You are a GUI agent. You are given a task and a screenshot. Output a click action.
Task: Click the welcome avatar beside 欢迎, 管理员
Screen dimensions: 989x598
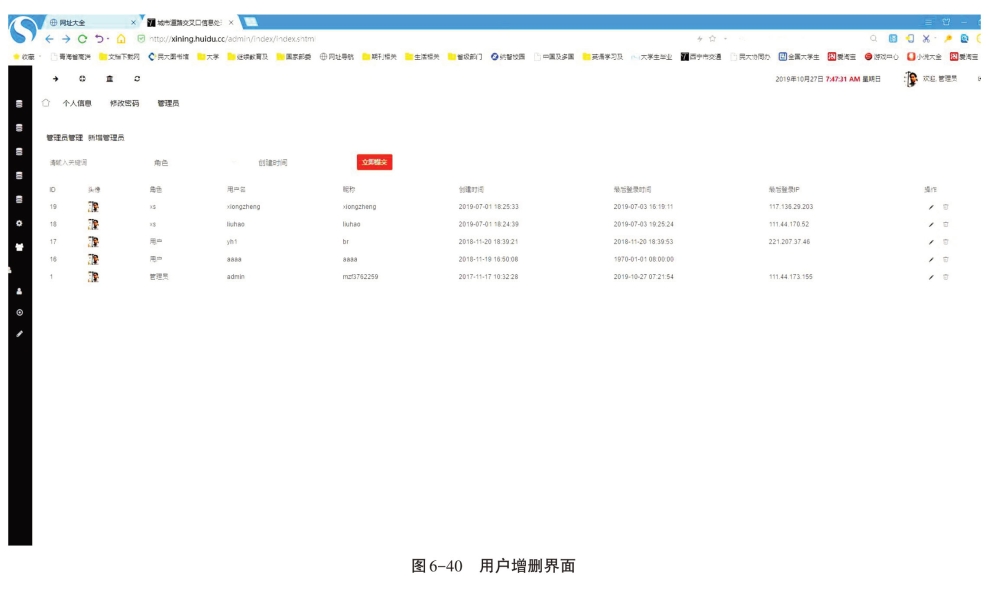[911, 79]
